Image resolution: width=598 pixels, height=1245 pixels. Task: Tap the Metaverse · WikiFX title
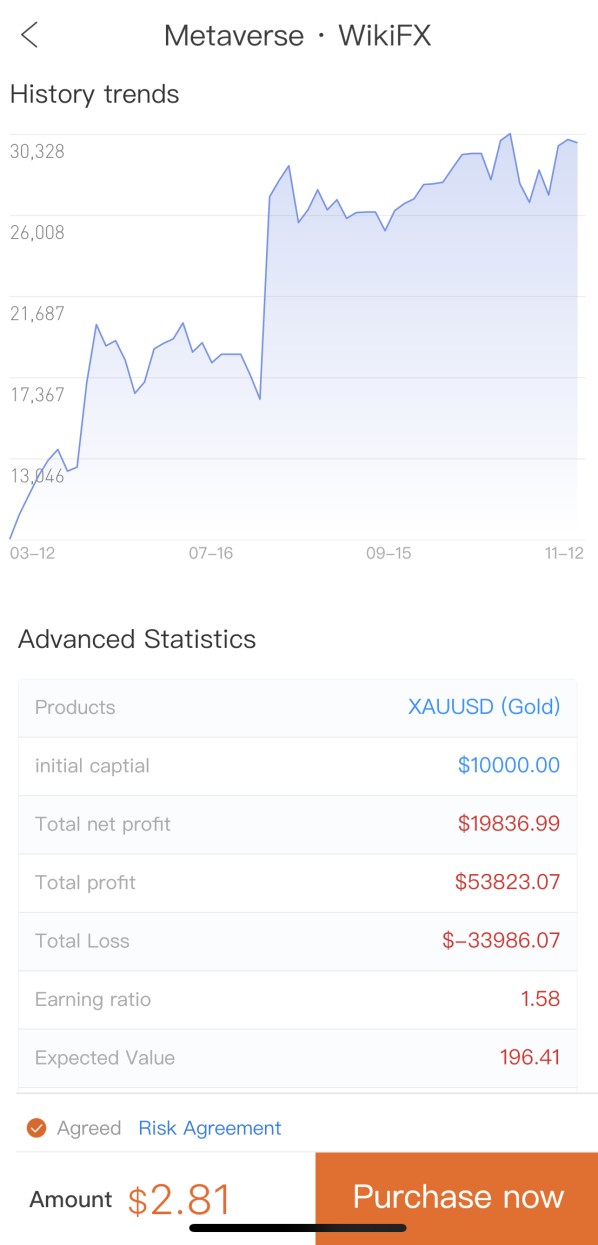(298, 36)
